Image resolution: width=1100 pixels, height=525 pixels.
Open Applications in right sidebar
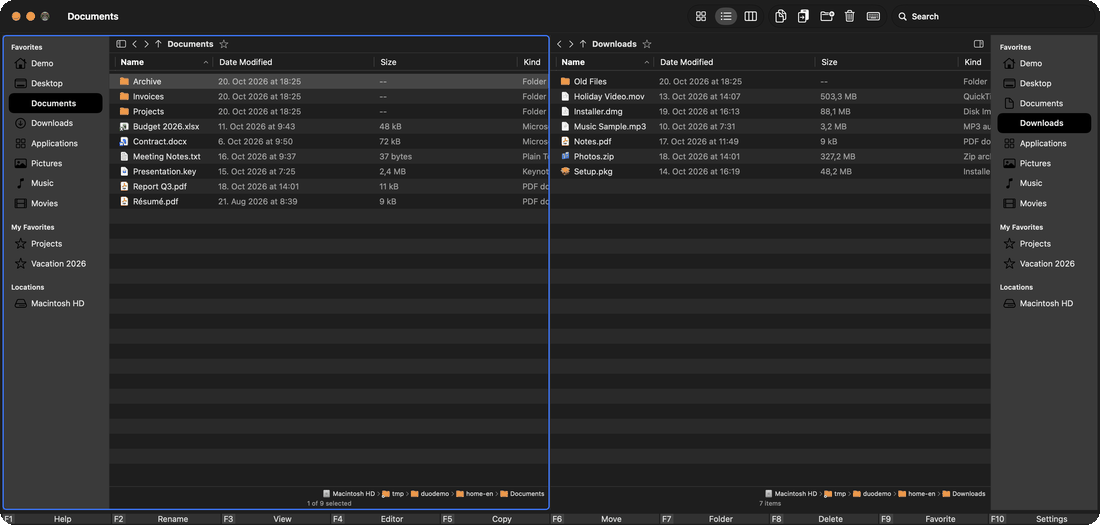coord(1045,143)
